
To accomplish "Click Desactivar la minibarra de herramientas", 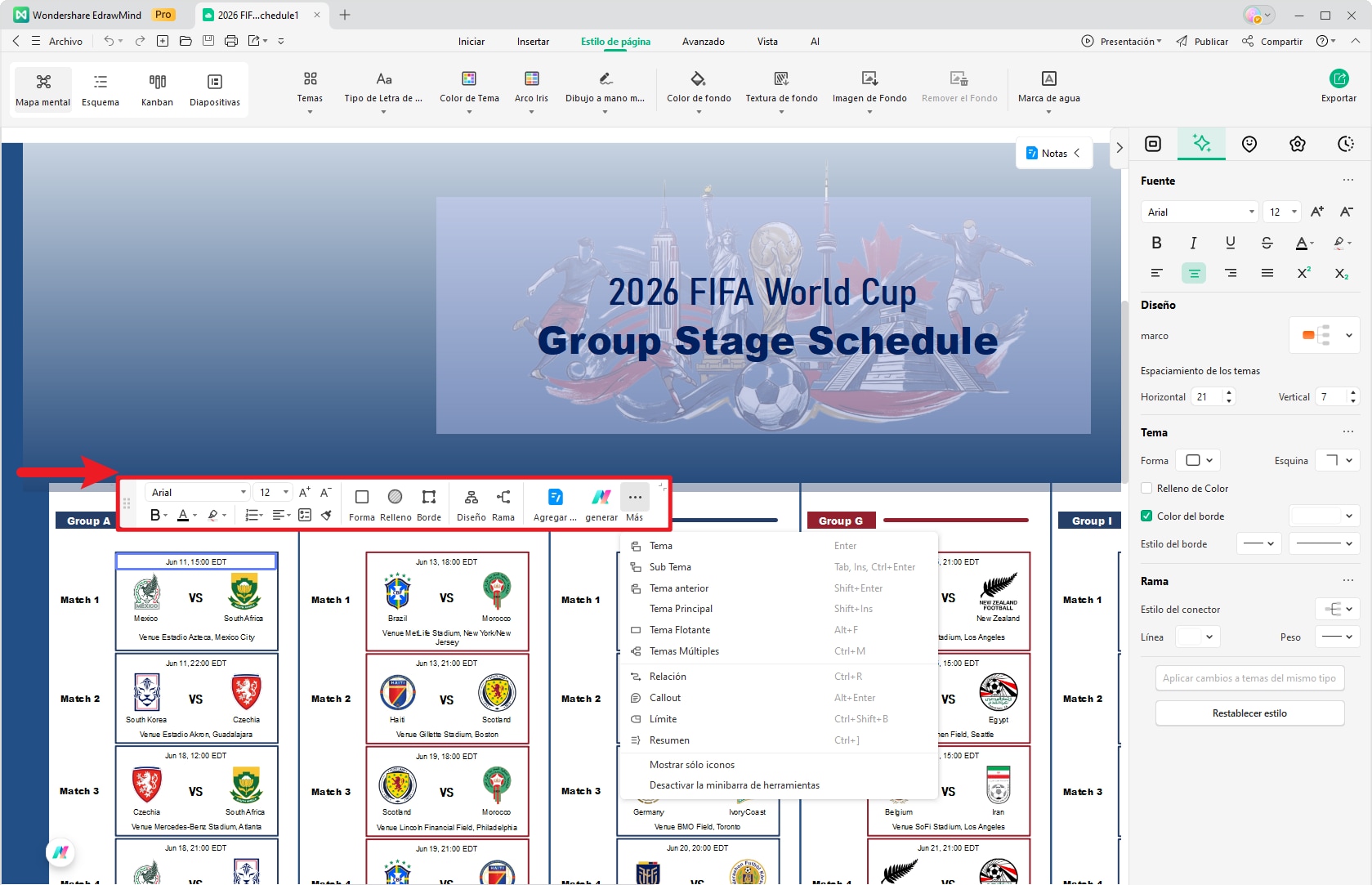I will click(779, 785).
